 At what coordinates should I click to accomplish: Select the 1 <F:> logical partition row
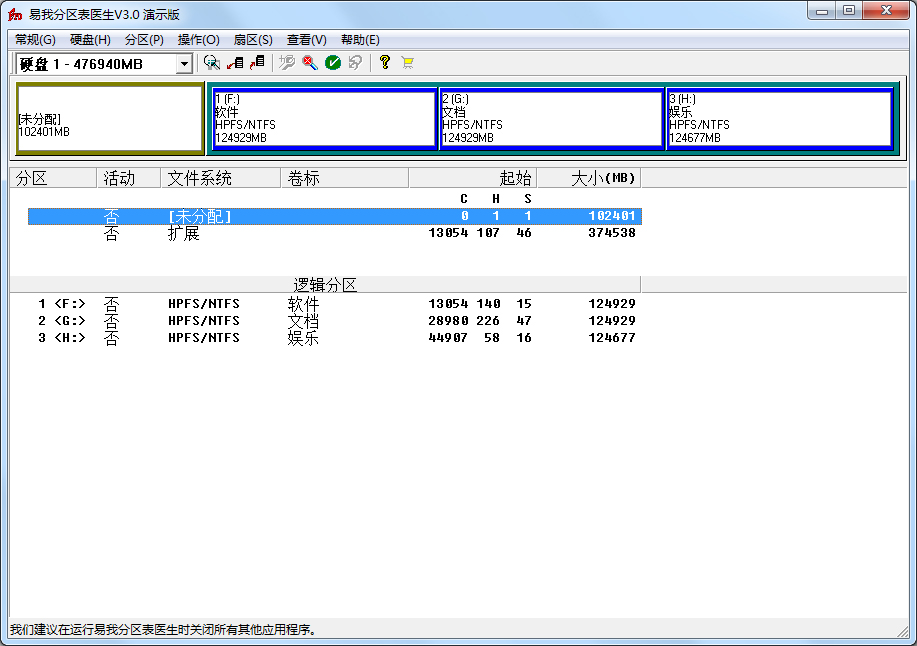pos(335,304)
